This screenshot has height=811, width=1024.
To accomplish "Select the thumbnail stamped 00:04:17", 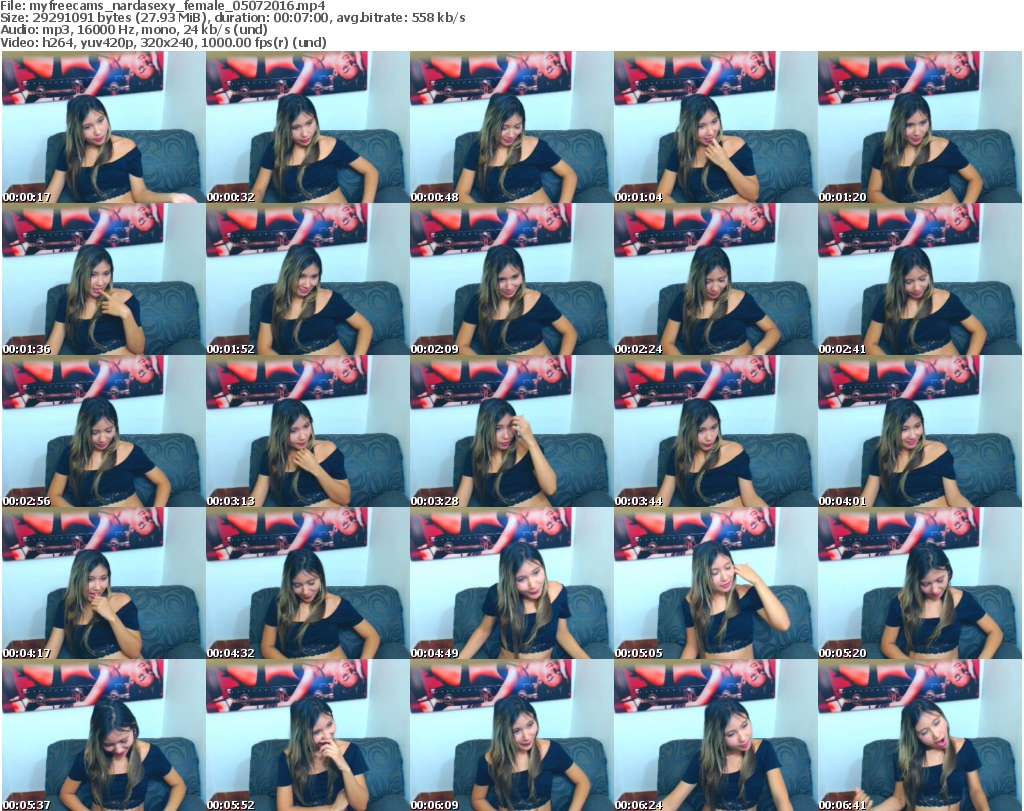I will (103, 584).
